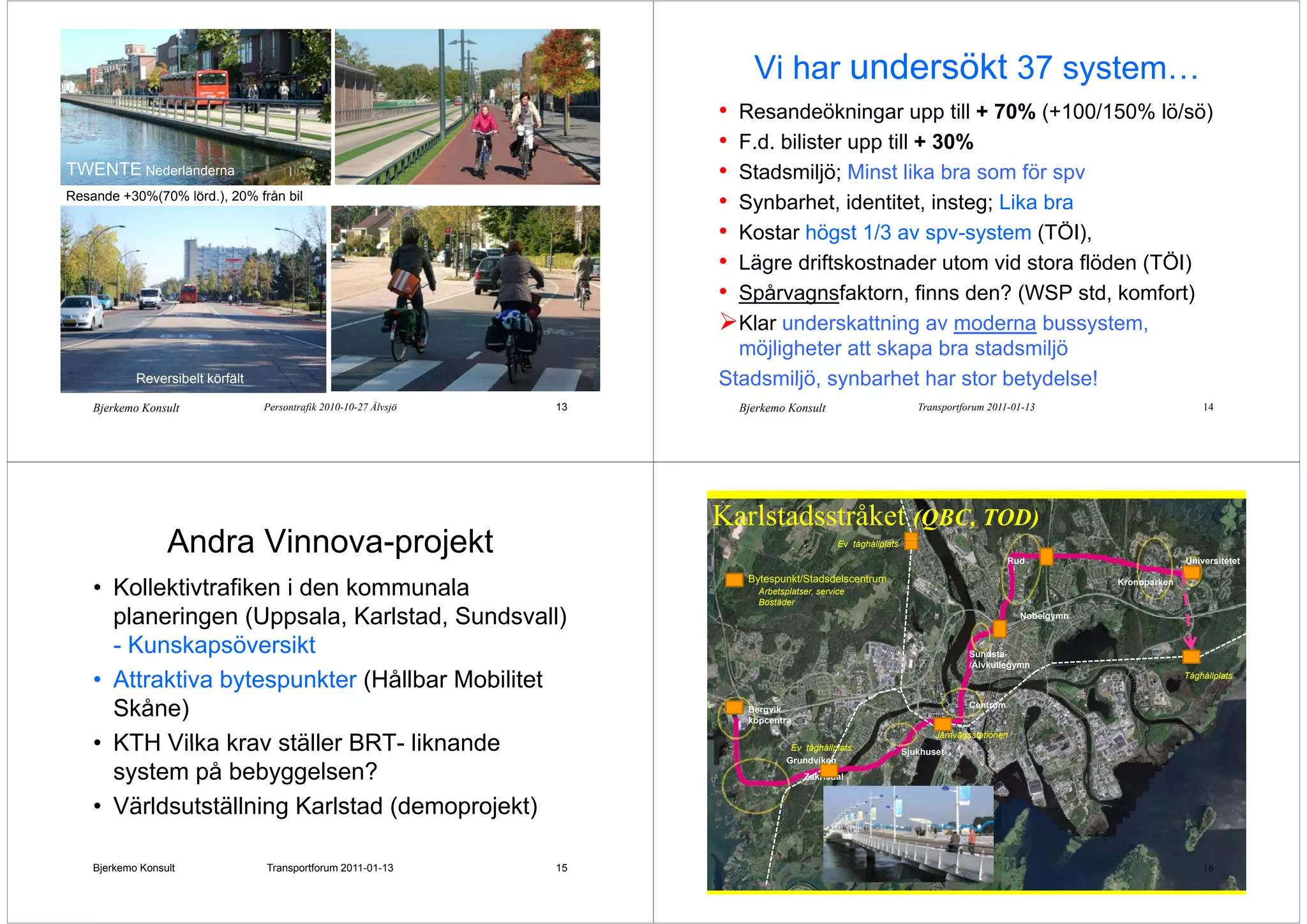Click slide number 15
This screenshot has height=924, width=1307.
[562, 868]
